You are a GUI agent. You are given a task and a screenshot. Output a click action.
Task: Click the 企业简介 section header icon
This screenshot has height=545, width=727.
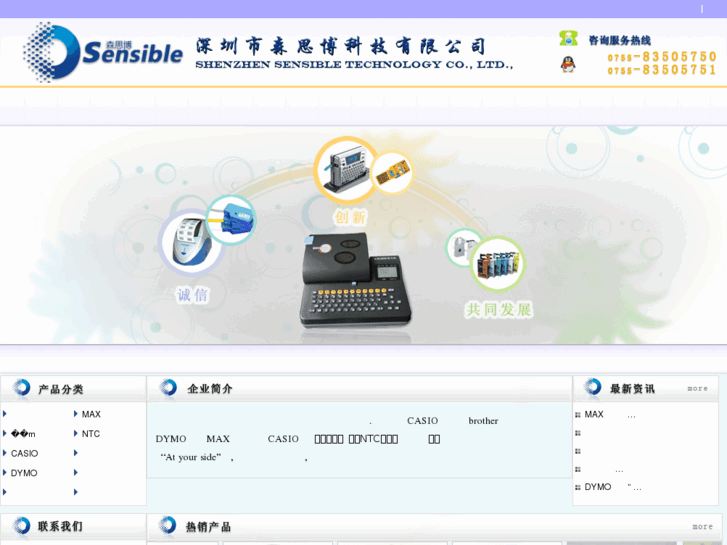pos(168,388)
